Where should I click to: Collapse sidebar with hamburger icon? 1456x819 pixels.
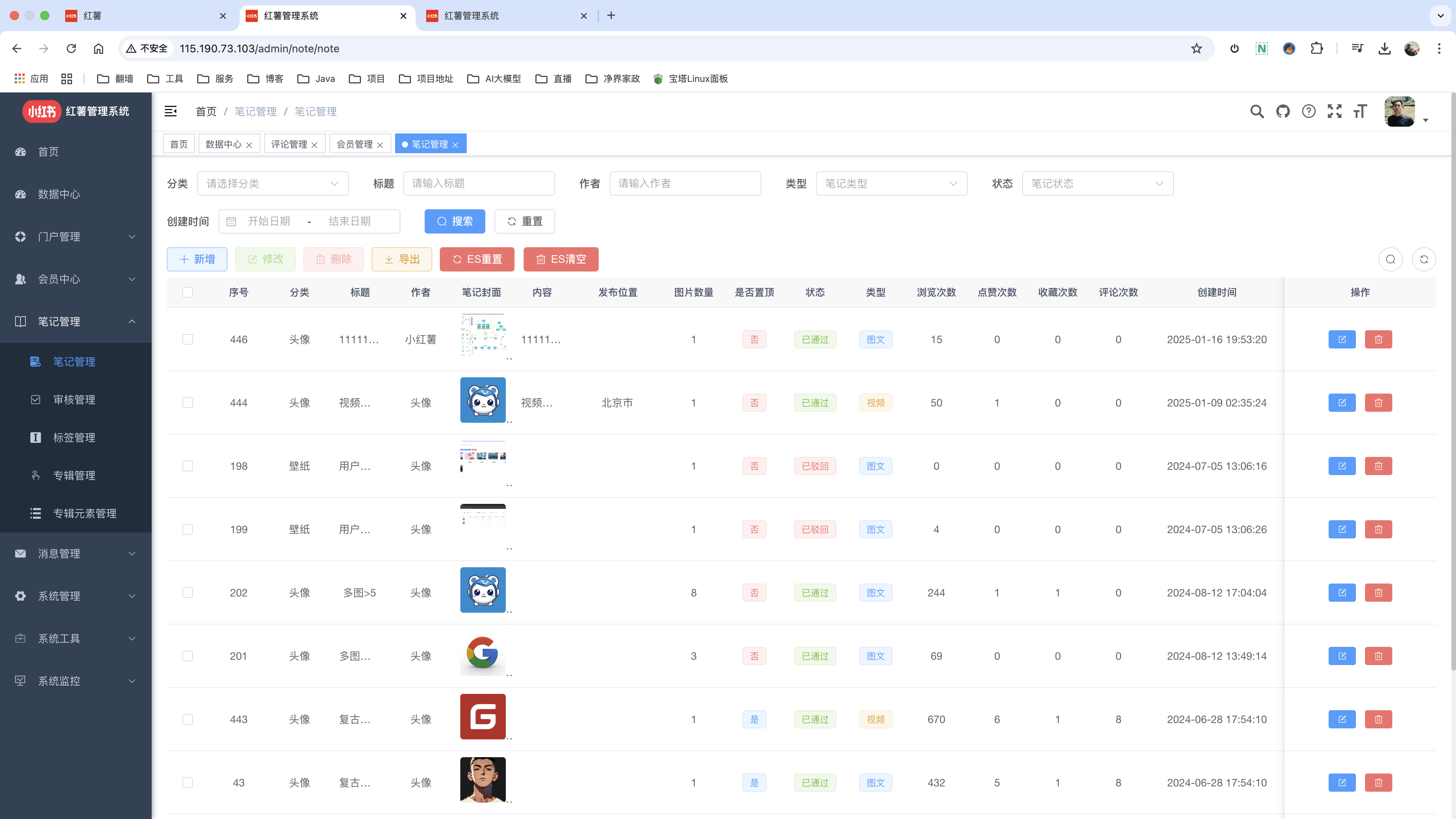click(x=171, y=111)
